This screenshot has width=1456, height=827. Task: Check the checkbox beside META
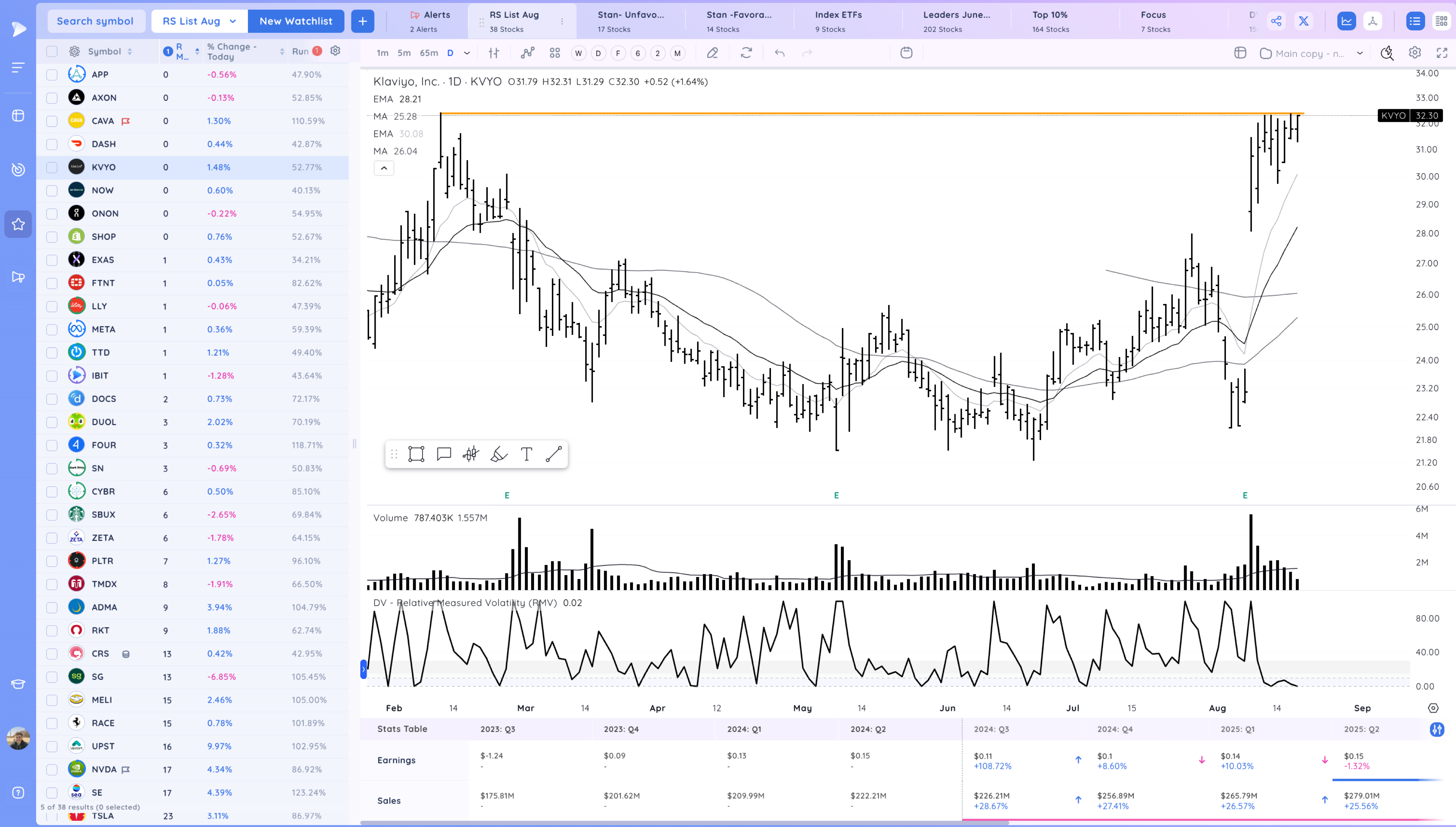click(52, 329)
